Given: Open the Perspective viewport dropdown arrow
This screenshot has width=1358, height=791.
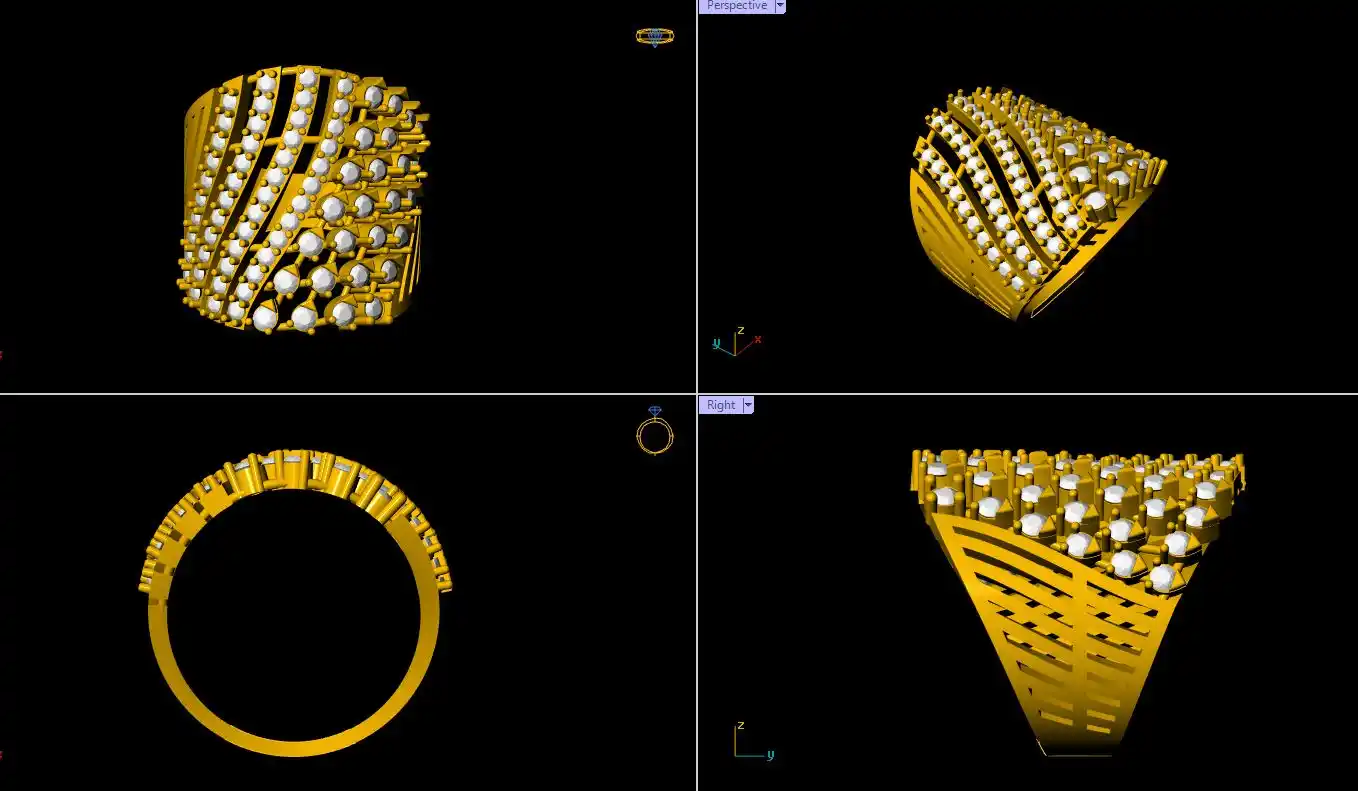Looking at the screenshot, I should pos(780,6).
